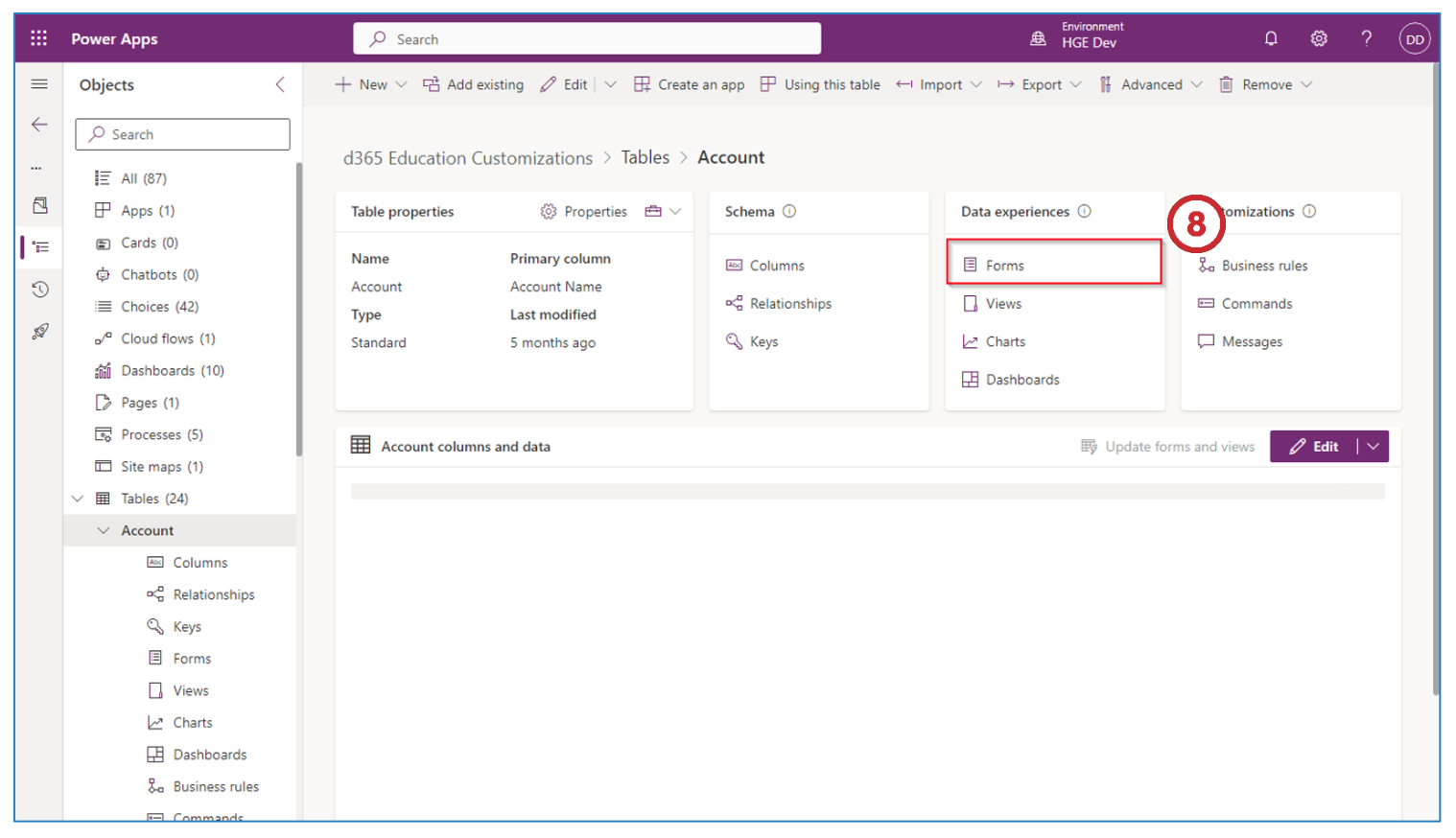Collapse the Tables tree node
The image size is (1456, 838).
click(79, 499)
